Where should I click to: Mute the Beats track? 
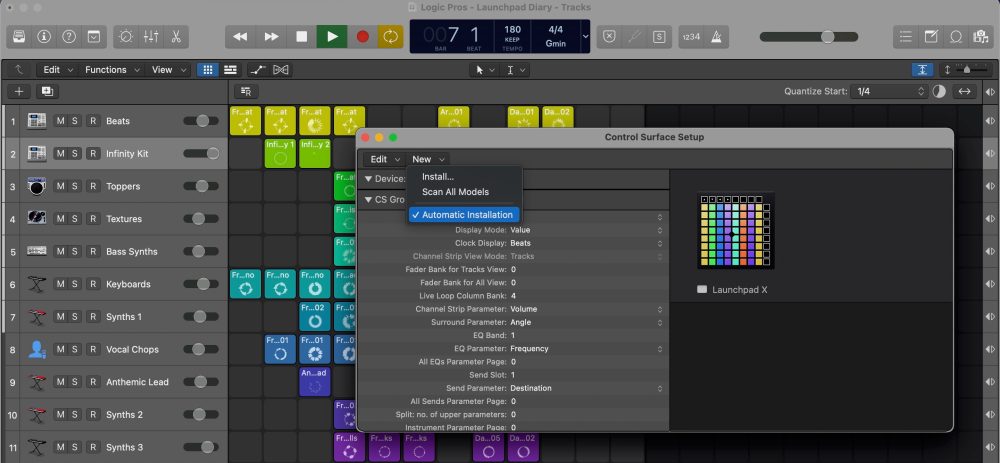tap(60, 121)
